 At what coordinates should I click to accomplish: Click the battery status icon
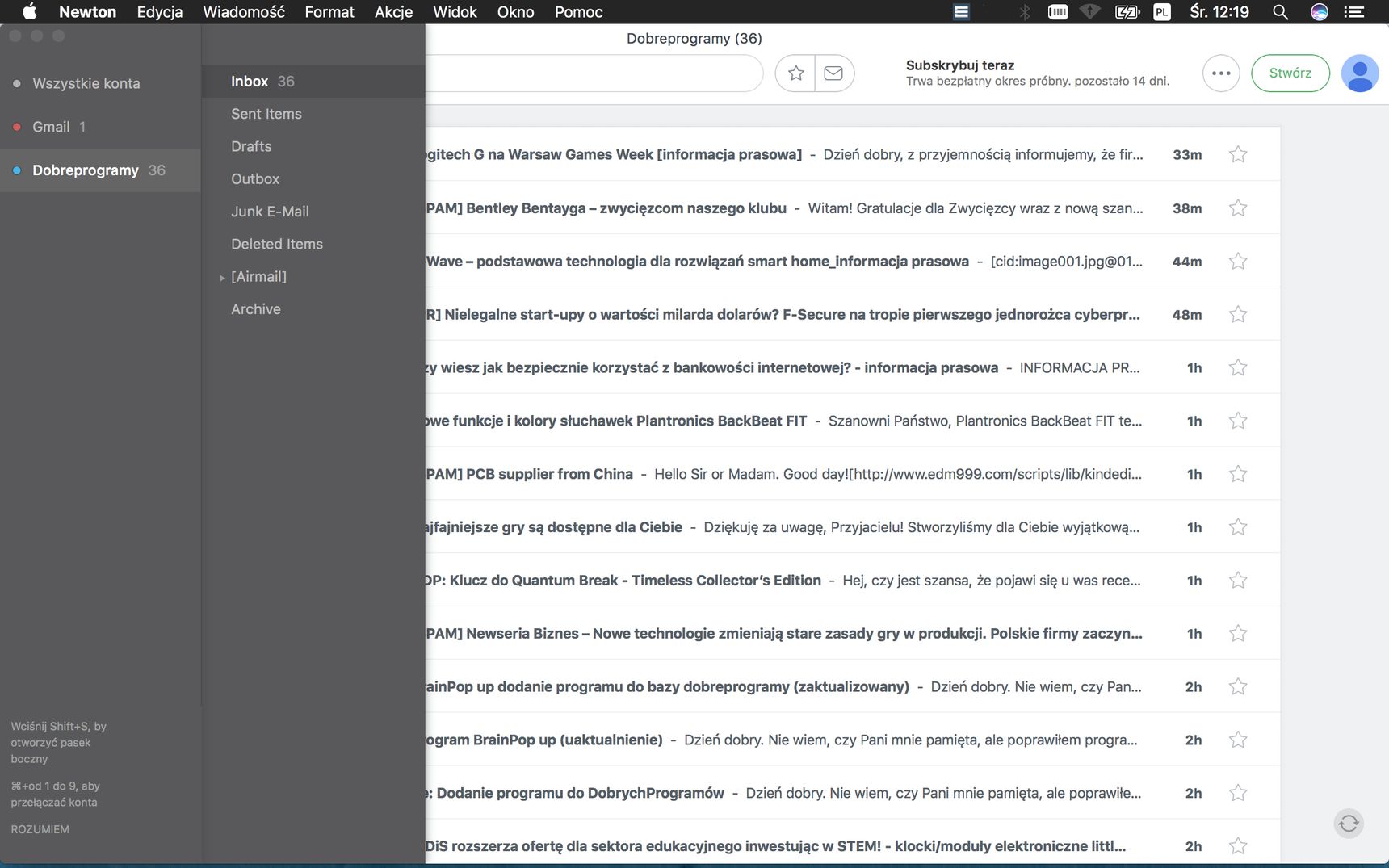point(1127,12)
